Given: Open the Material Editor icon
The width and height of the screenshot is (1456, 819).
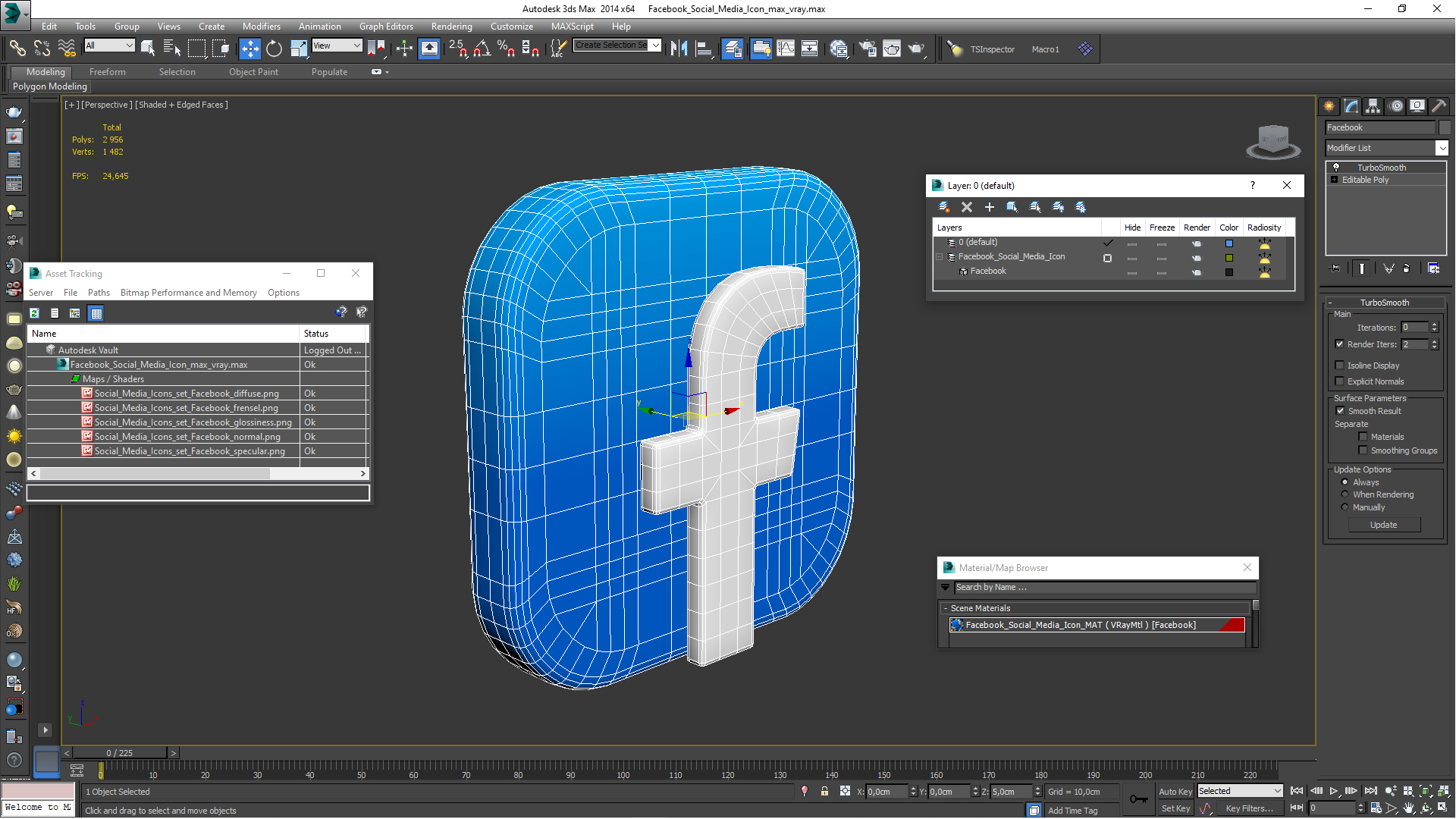Looking at the screenshot, I should point(838,49).
